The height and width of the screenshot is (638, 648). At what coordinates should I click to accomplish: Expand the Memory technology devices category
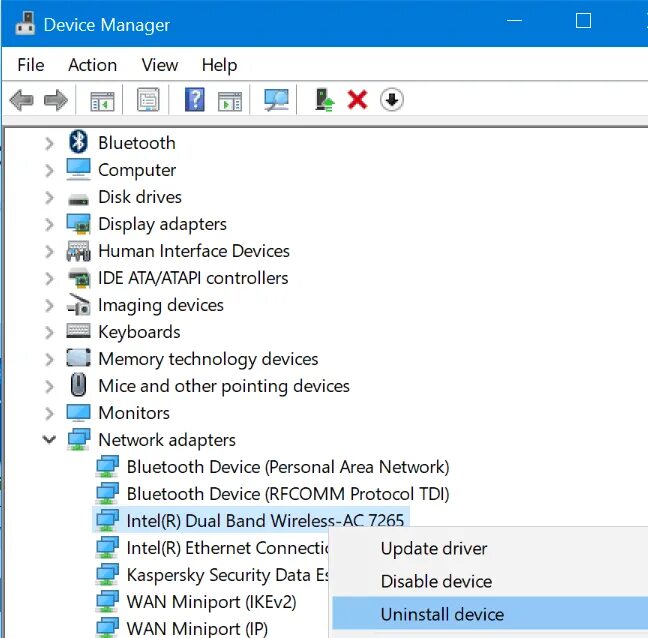coord(49,359)
